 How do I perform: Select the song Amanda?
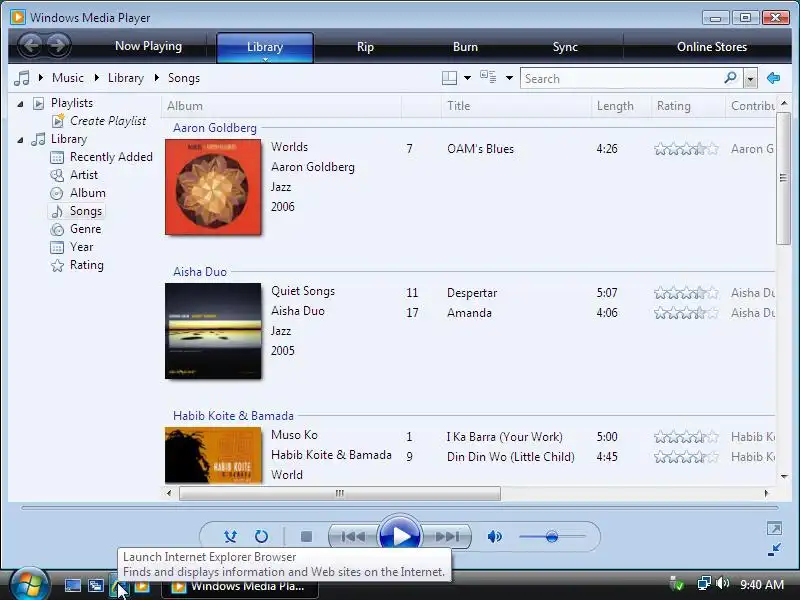pyautogui.click(x=469, y=313)
